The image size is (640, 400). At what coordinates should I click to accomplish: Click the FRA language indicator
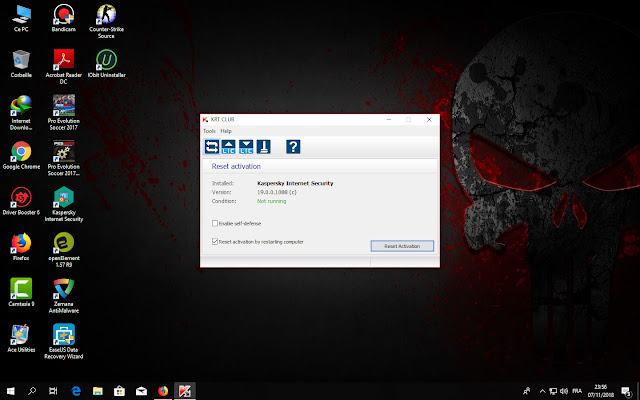(577, 391)
